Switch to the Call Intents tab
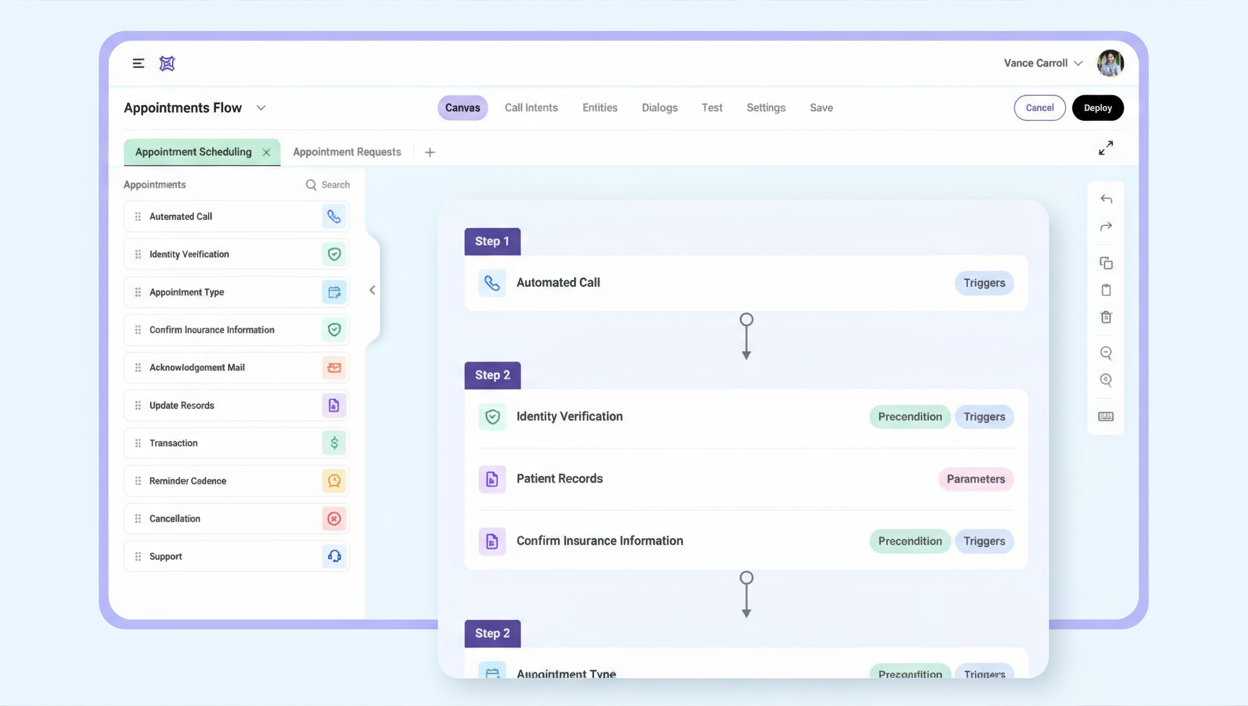 pyautogui.click(x=531, y=108)
